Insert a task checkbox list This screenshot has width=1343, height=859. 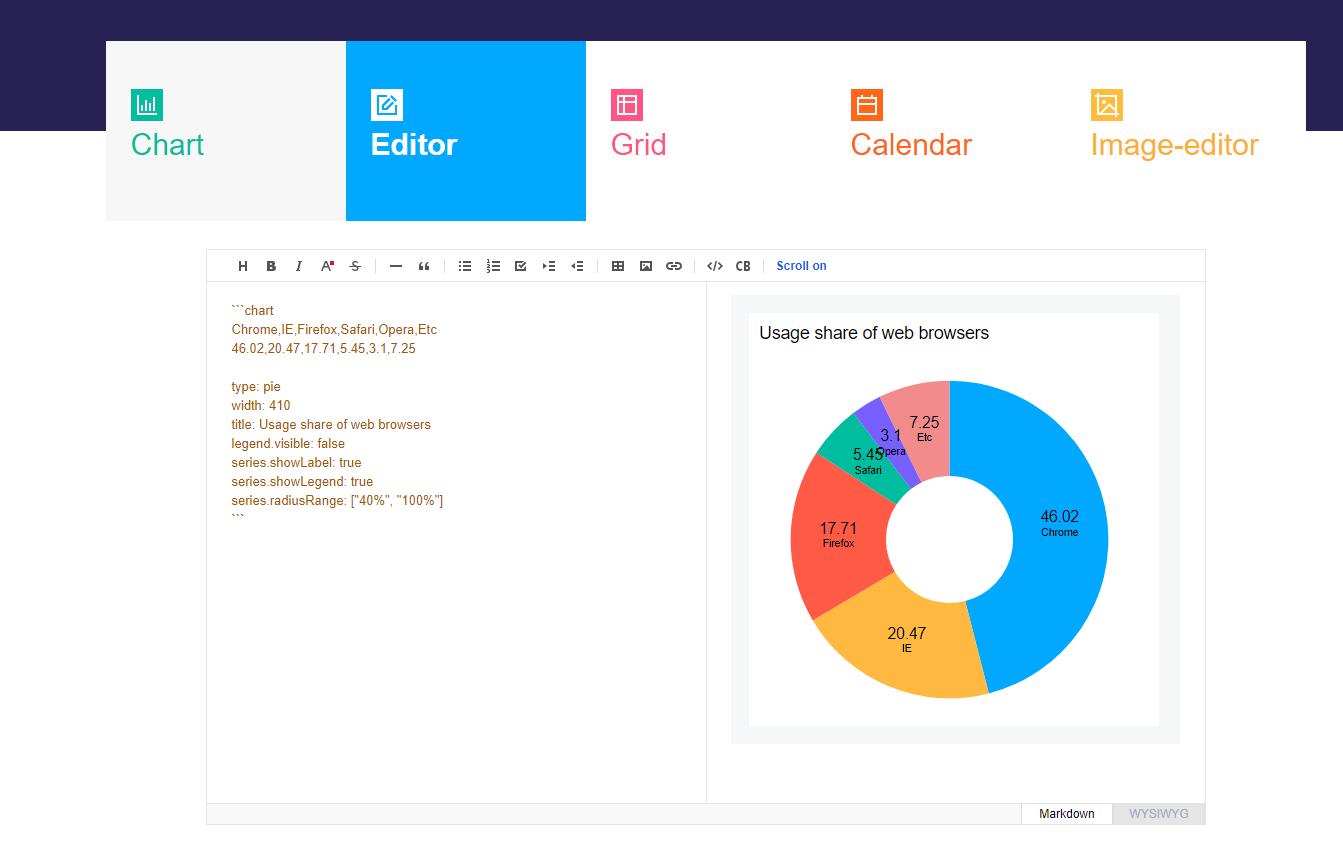[x=521, y=266]
